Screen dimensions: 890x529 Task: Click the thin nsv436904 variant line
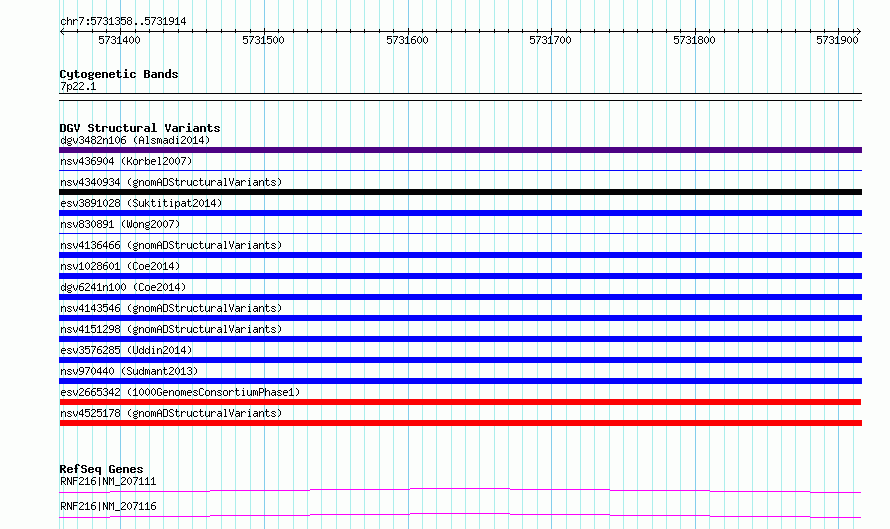(x=460, y=170)
